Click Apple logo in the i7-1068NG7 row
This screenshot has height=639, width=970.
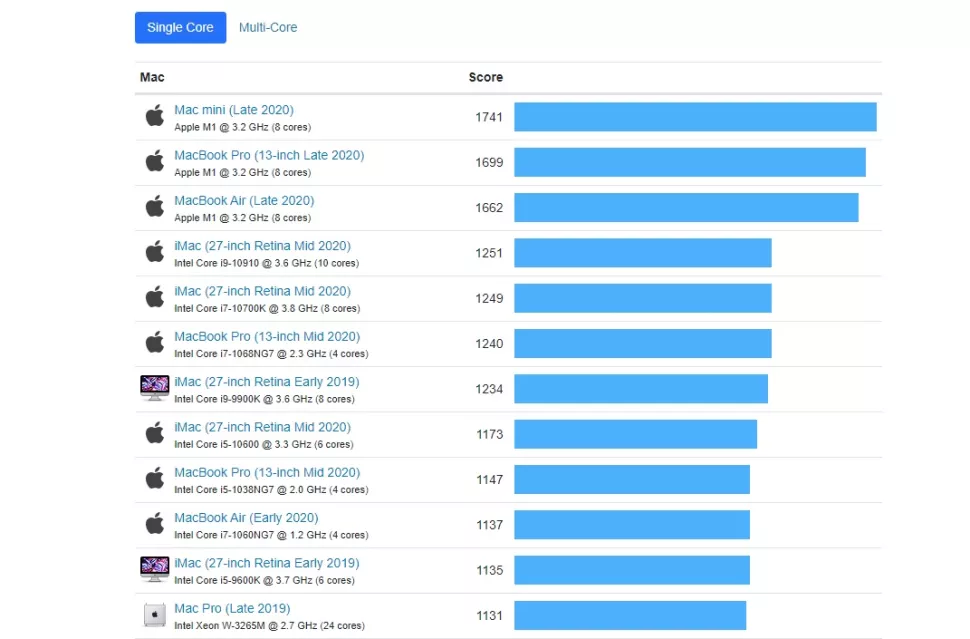tap(155, 342)
